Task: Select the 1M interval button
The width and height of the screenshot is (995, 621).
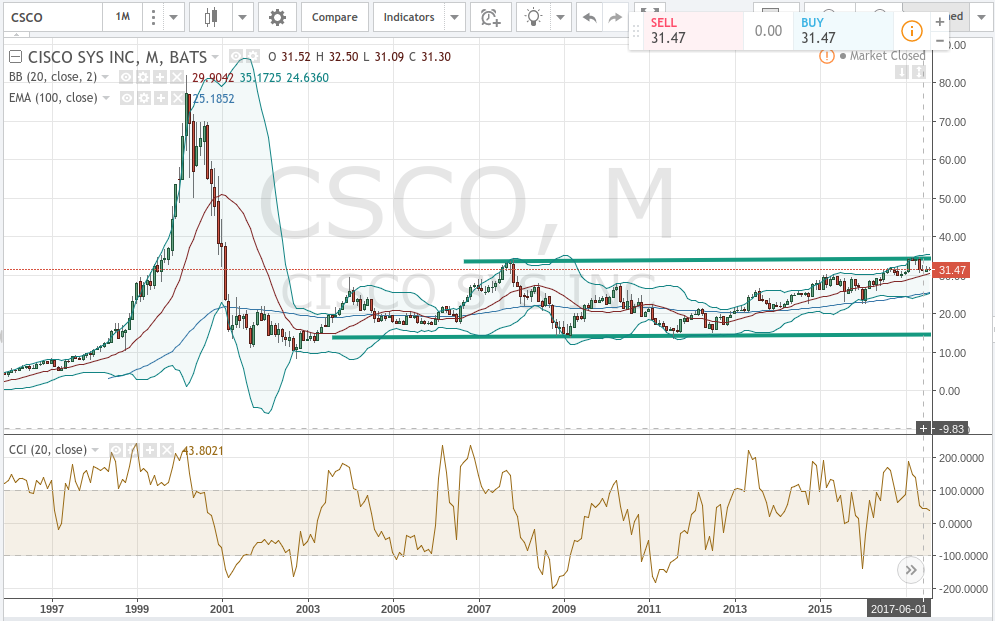Action: (123, 16)
